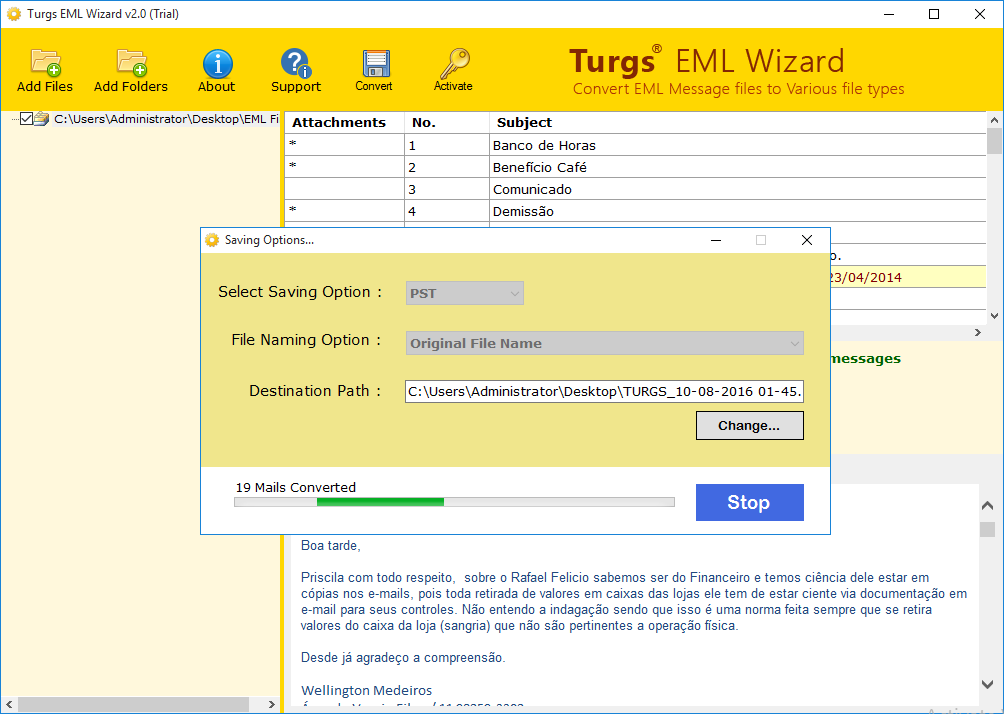The height and width of the screenshot is (714, 1004).
Task: Click the 19 Mails Converted status text
Action: point(296,487)
